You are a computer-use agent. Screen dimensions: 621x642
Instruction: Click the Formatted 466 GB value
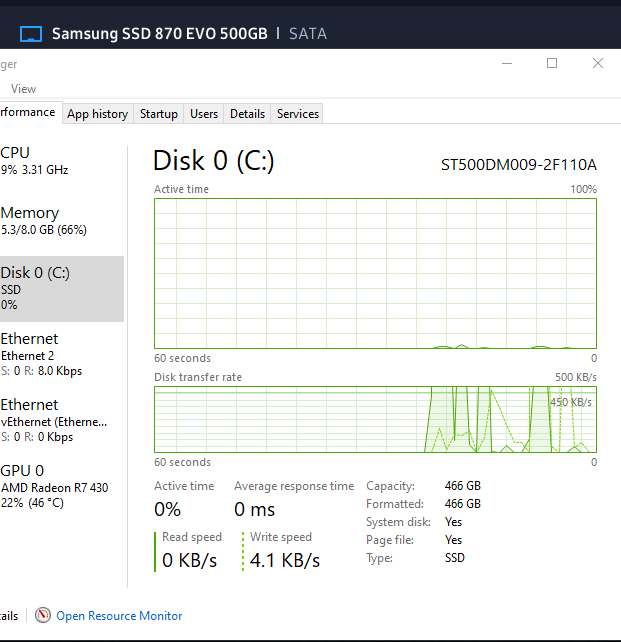463,504
